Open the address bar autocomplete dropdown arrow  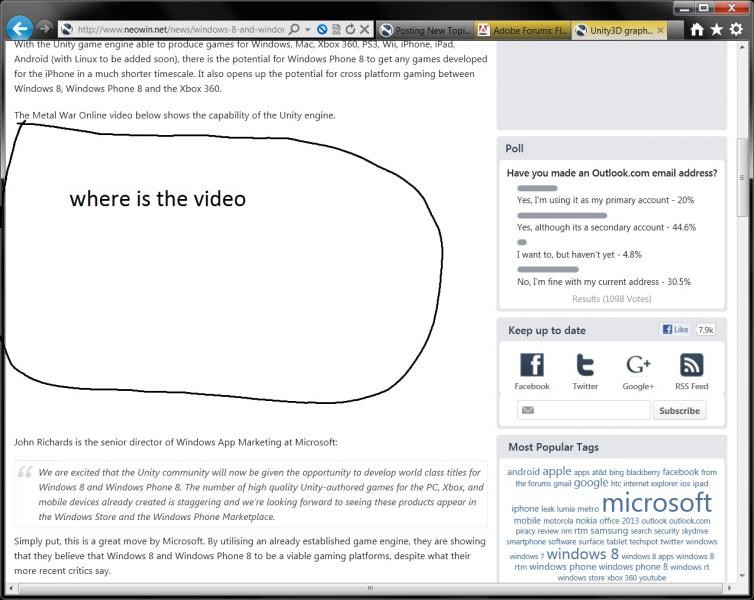307,29
